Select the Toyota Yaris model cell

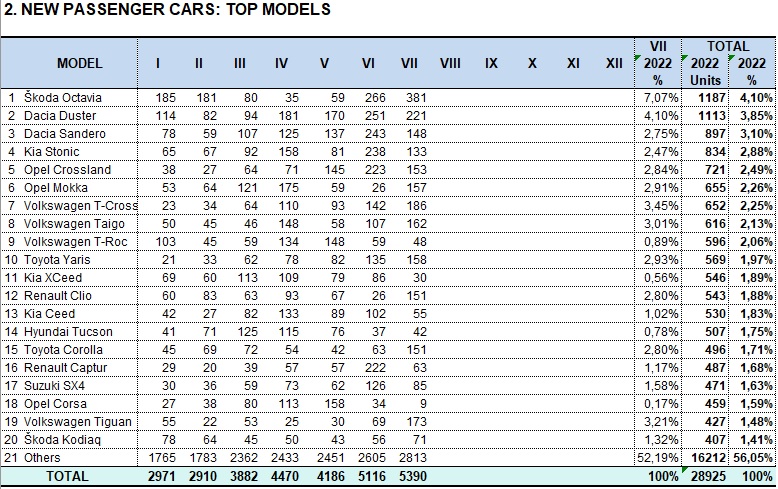click(57, 260)
